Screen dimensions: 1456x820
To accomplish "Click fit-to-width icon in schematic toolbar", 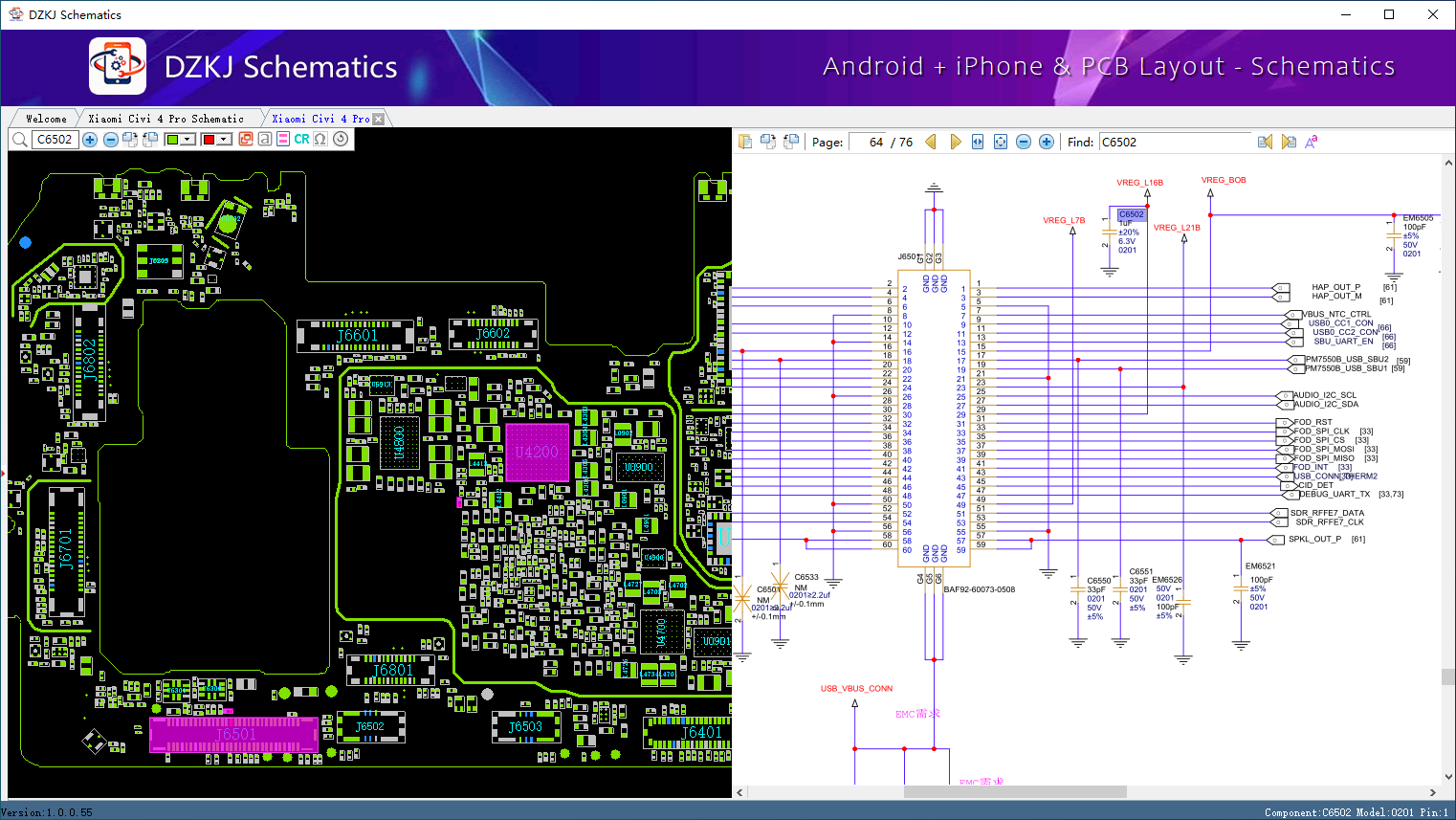I will tap(978, 142).
